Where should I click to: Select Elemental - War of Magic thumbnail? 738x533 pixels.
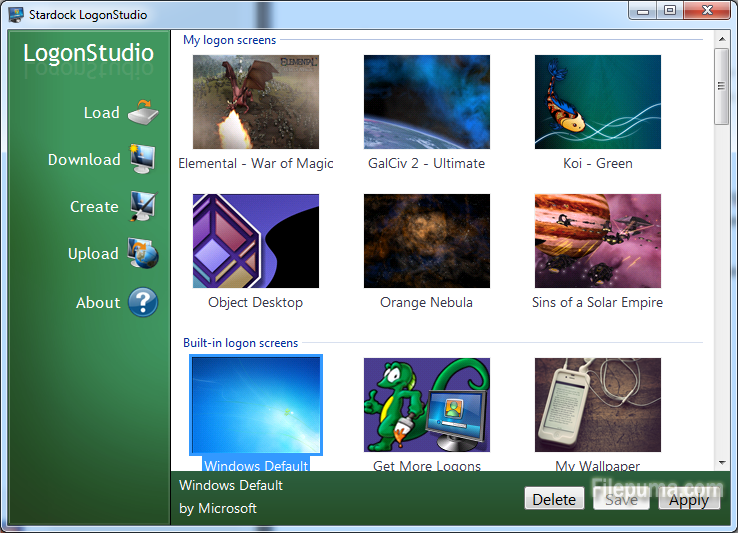click(255, 102)
